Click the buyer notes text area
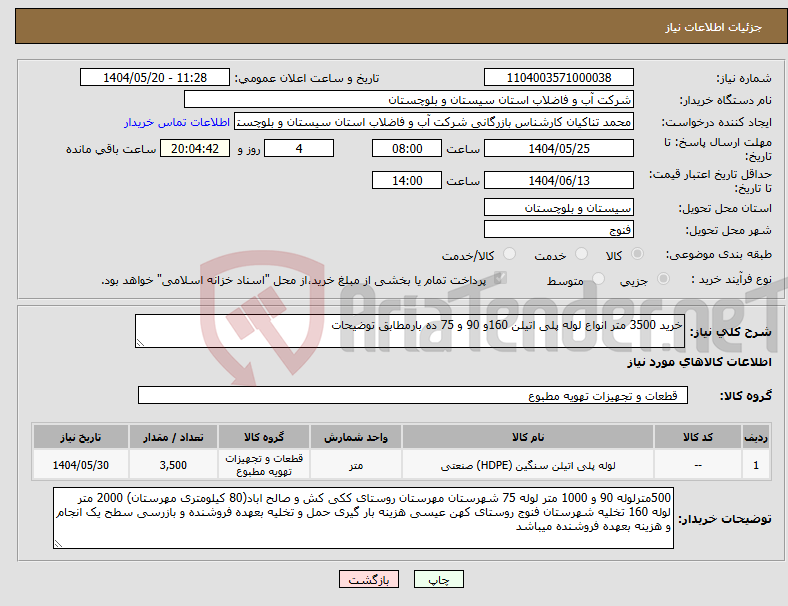Viewport: 788px width, 606px height. click(363, 518)
